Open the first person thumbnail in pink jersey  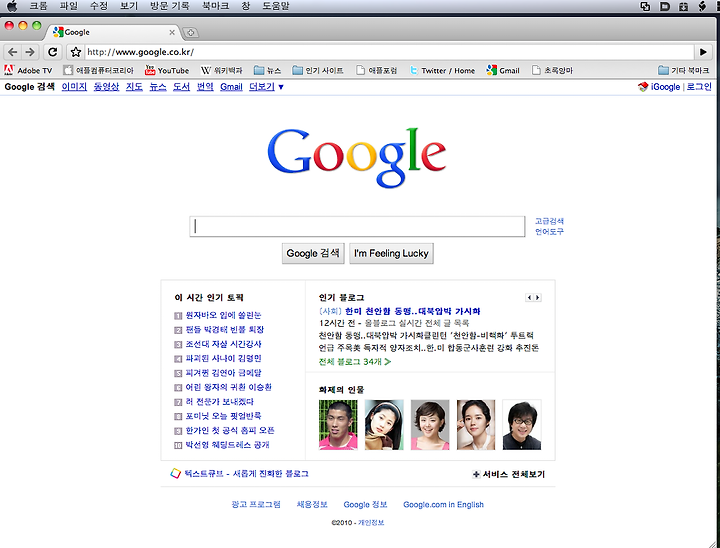click(338, 425)
